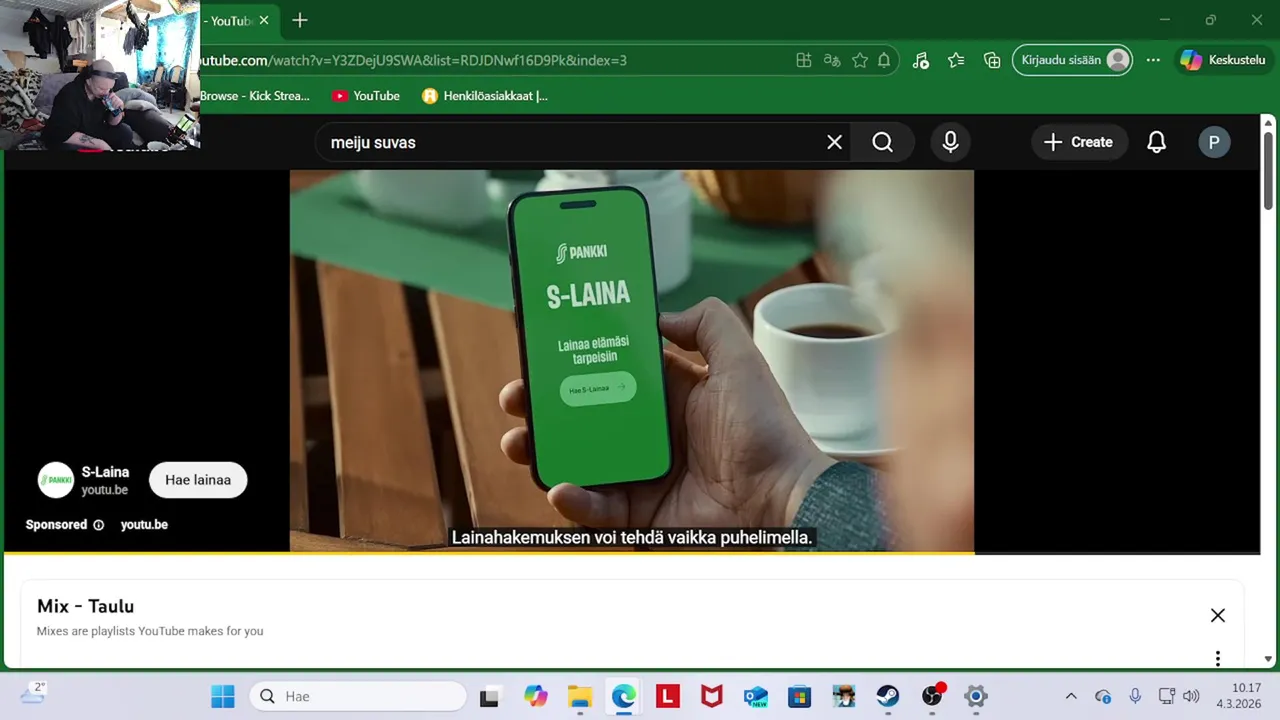
Task: Click the video player ad frame
Action: 632,360
